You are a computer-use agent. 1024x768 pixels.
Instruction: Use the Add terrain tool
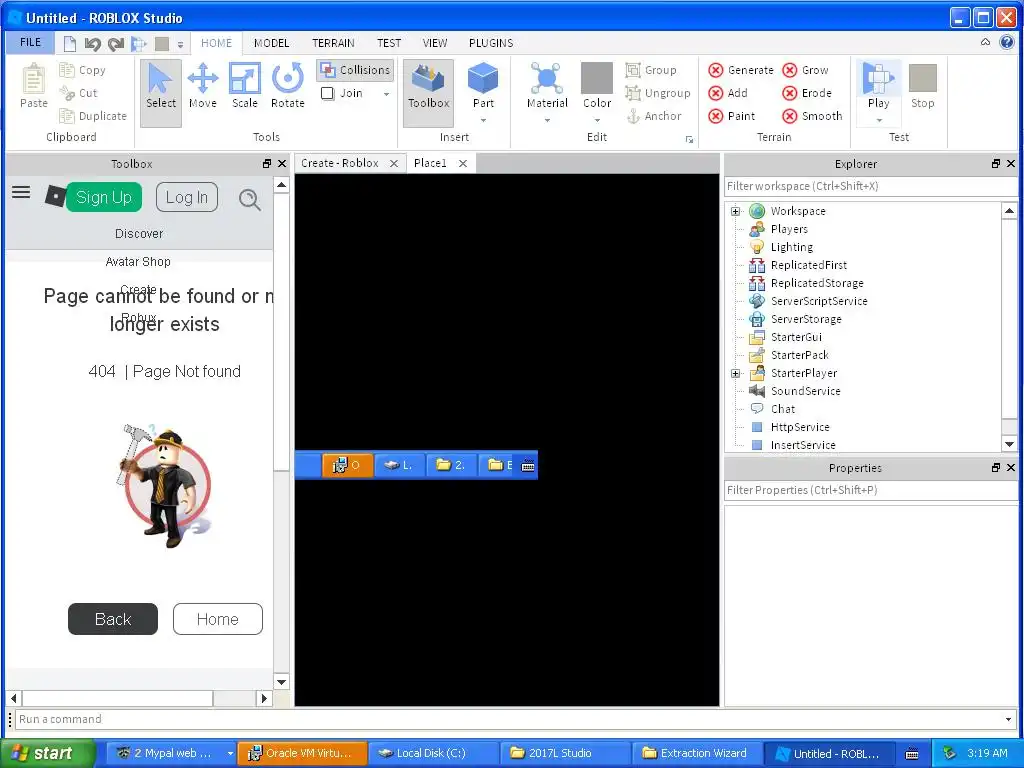728,93
